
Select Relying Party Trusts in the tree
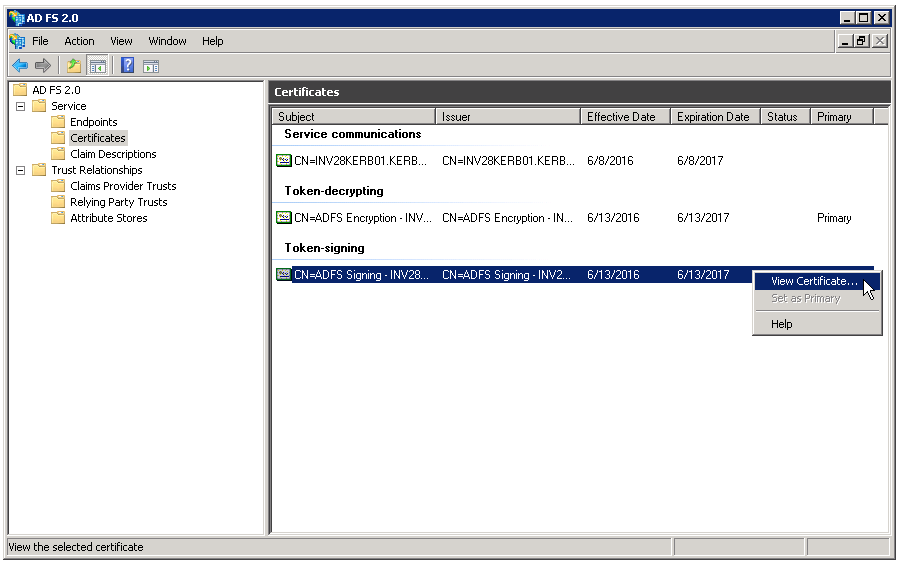118,202
